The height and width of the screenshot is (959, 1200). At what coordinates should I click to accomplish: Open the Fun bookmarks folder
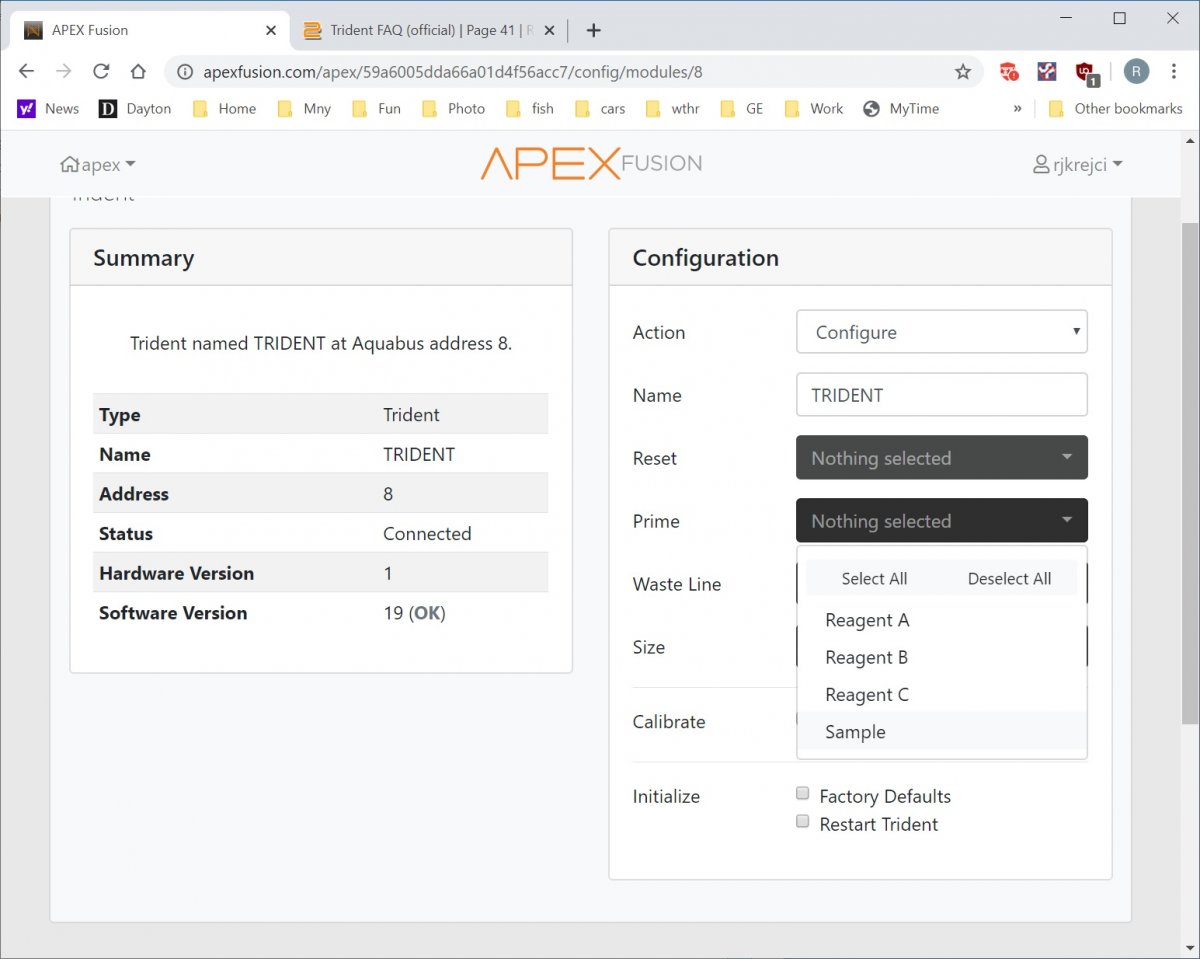(x=377, y=108)
